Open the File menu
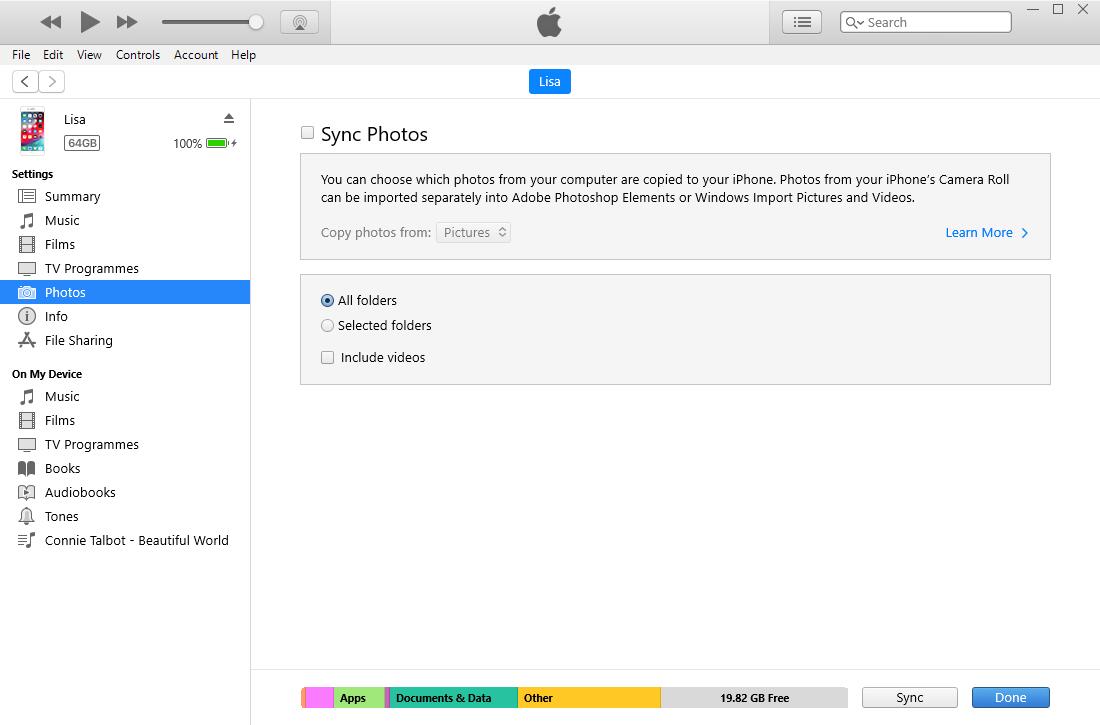The height and width of the screenshot is (725, 1100). (21, 55)
